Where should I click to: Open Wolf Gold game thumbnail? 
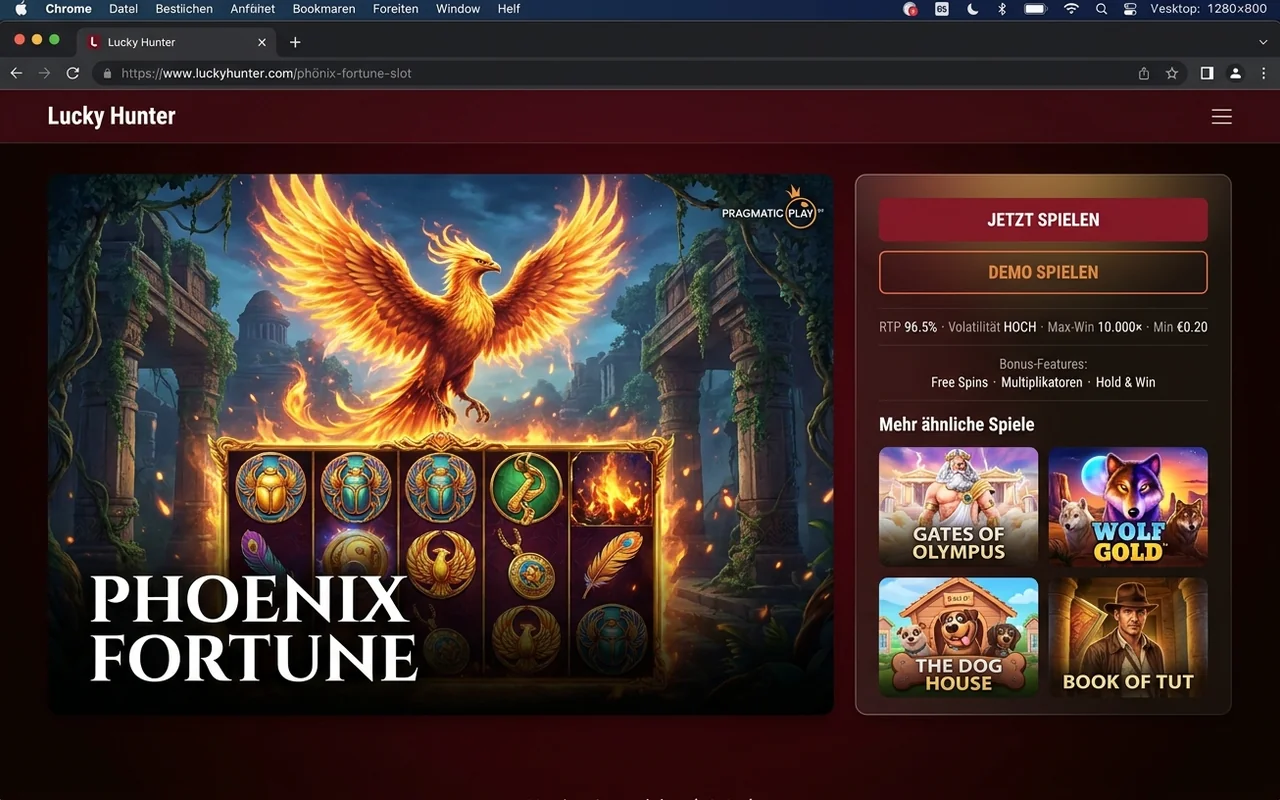point(1128,507)
